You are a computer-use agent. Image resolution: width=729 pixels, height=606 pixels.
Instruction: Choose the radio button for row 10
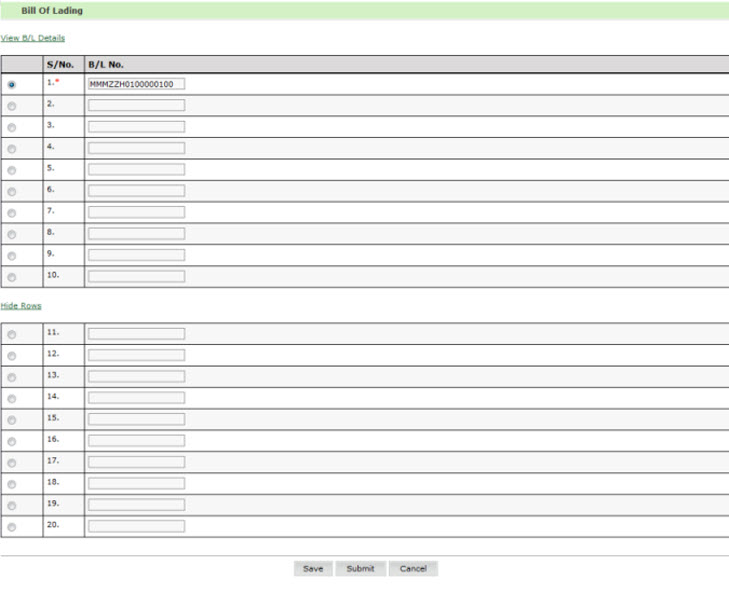pyautogui.click(x=12, y=277)
